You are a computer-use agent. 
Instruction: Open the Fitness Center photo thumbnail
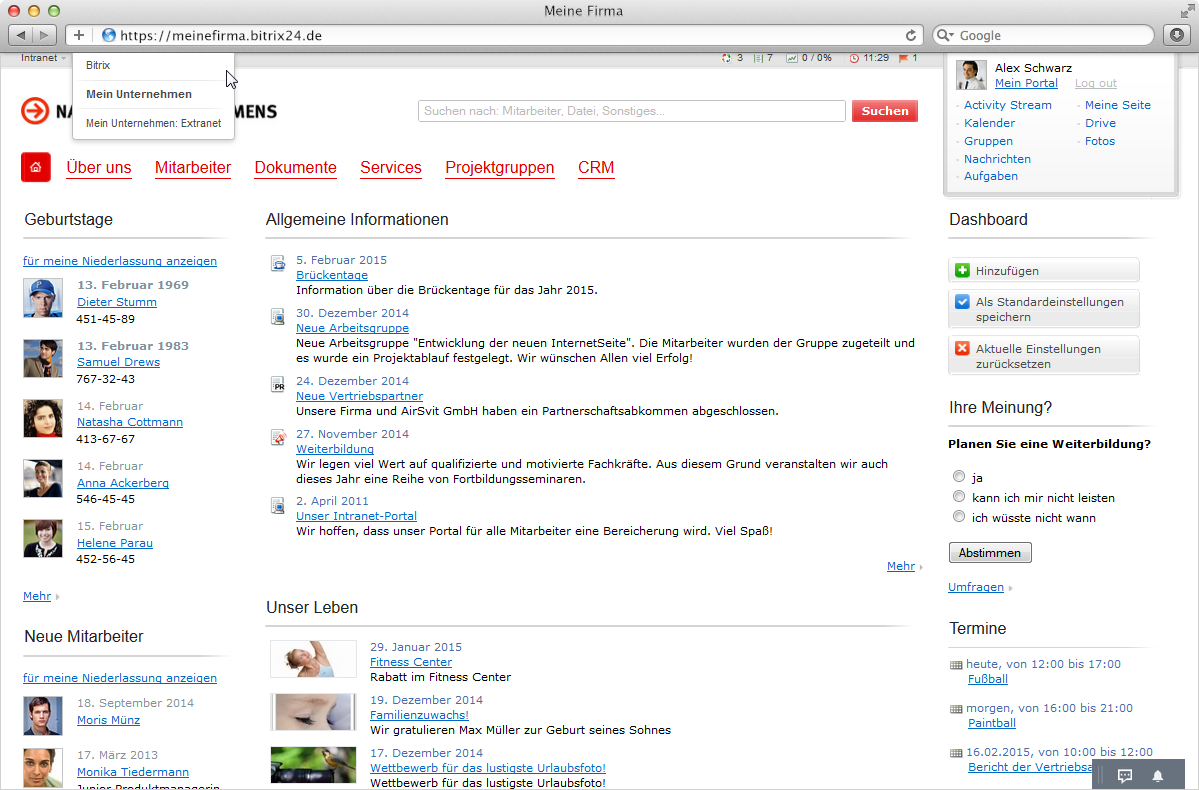[314, 658]
